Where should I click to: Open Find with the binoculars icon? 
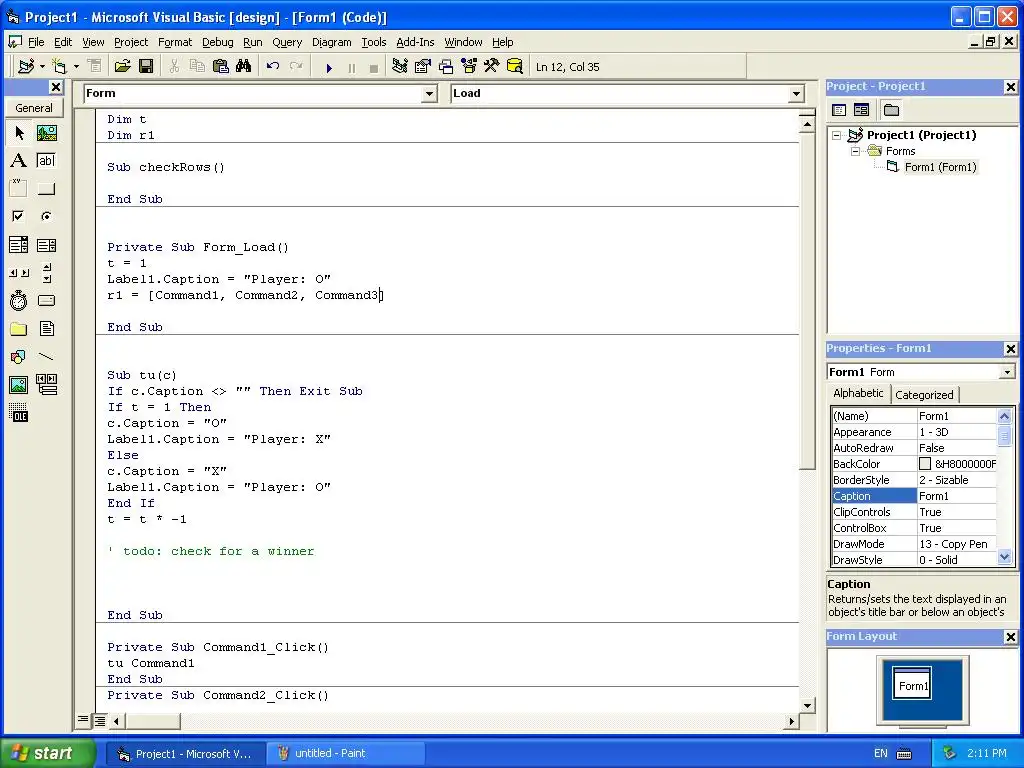coord(244,67)
